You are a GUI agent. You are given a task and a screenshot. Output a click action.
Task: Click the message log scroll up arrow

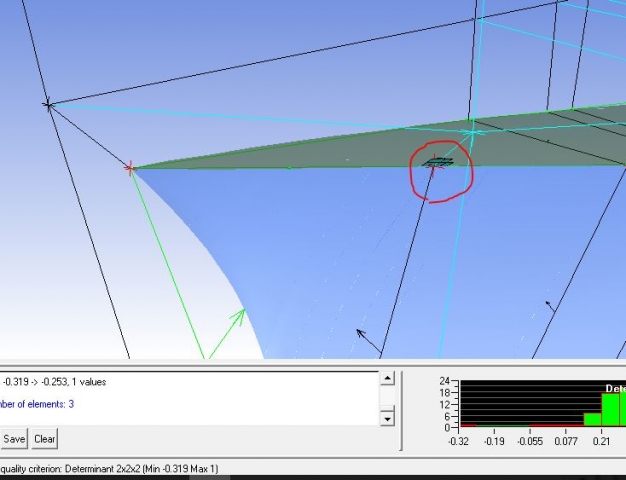point(388,378)
